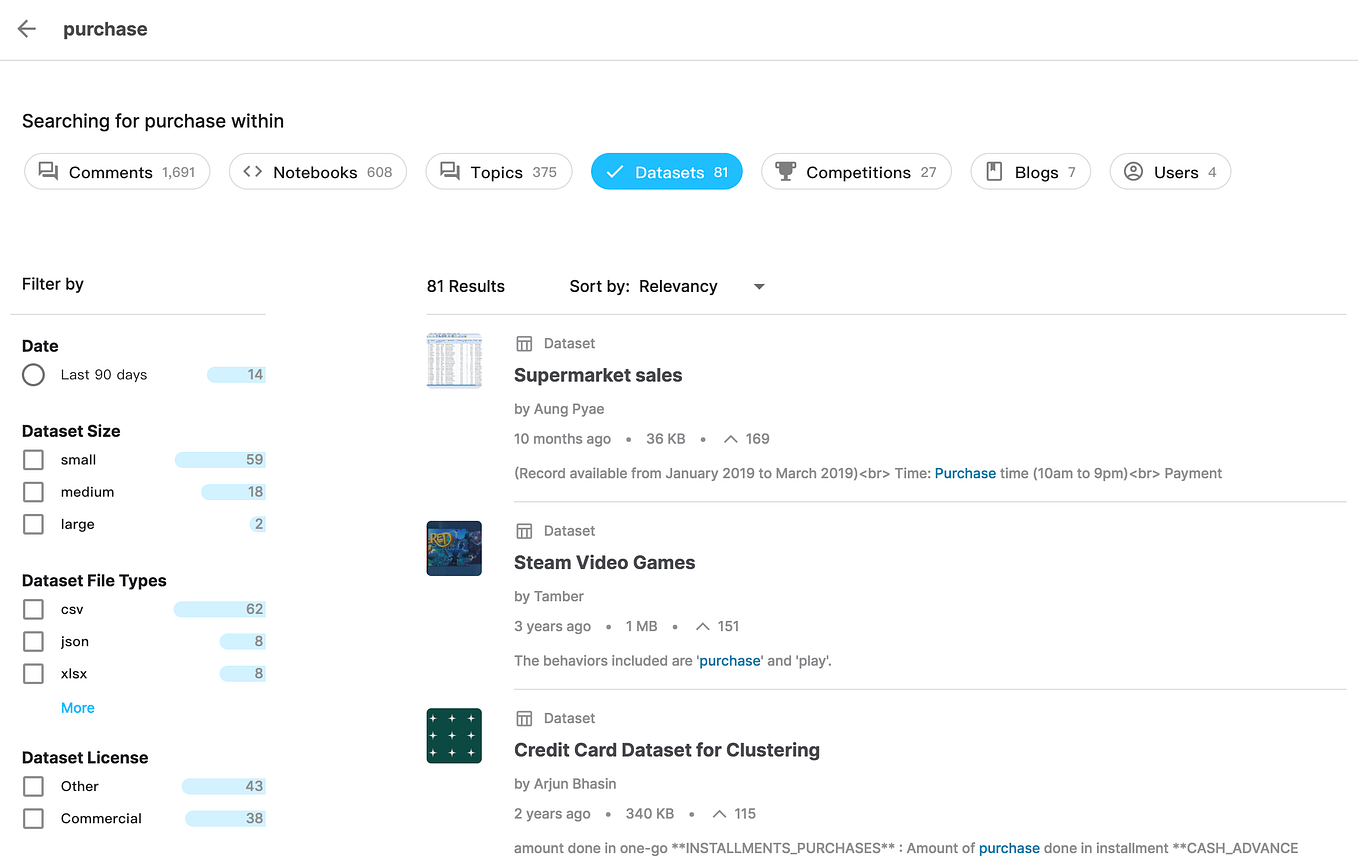Click the Steam Video Games thumbnail
Image resolution: width=1358 pixels, height=868 pixels.
tap(454, 548)
